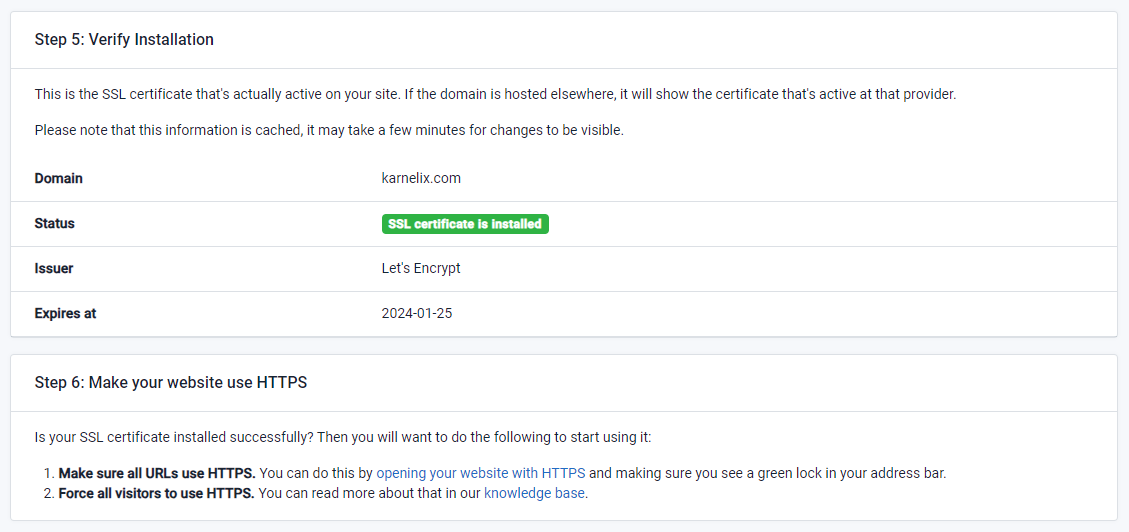Viewport: 1129px width, 532px height.
Task: Click the karnelix.com domain value
Action: point(421,178)
